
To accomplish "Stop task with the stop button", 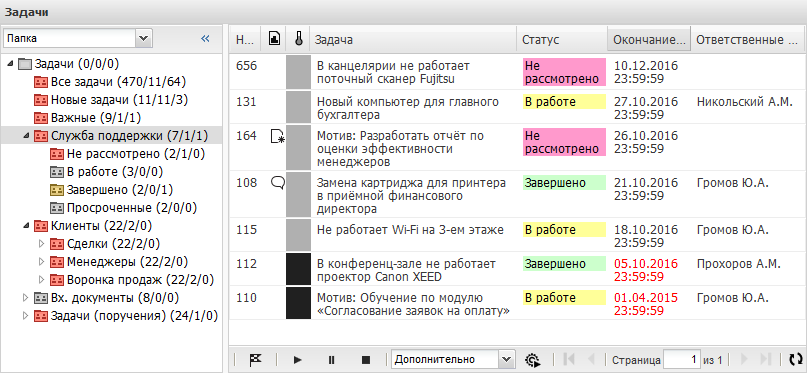I will (x=366, y=360).
